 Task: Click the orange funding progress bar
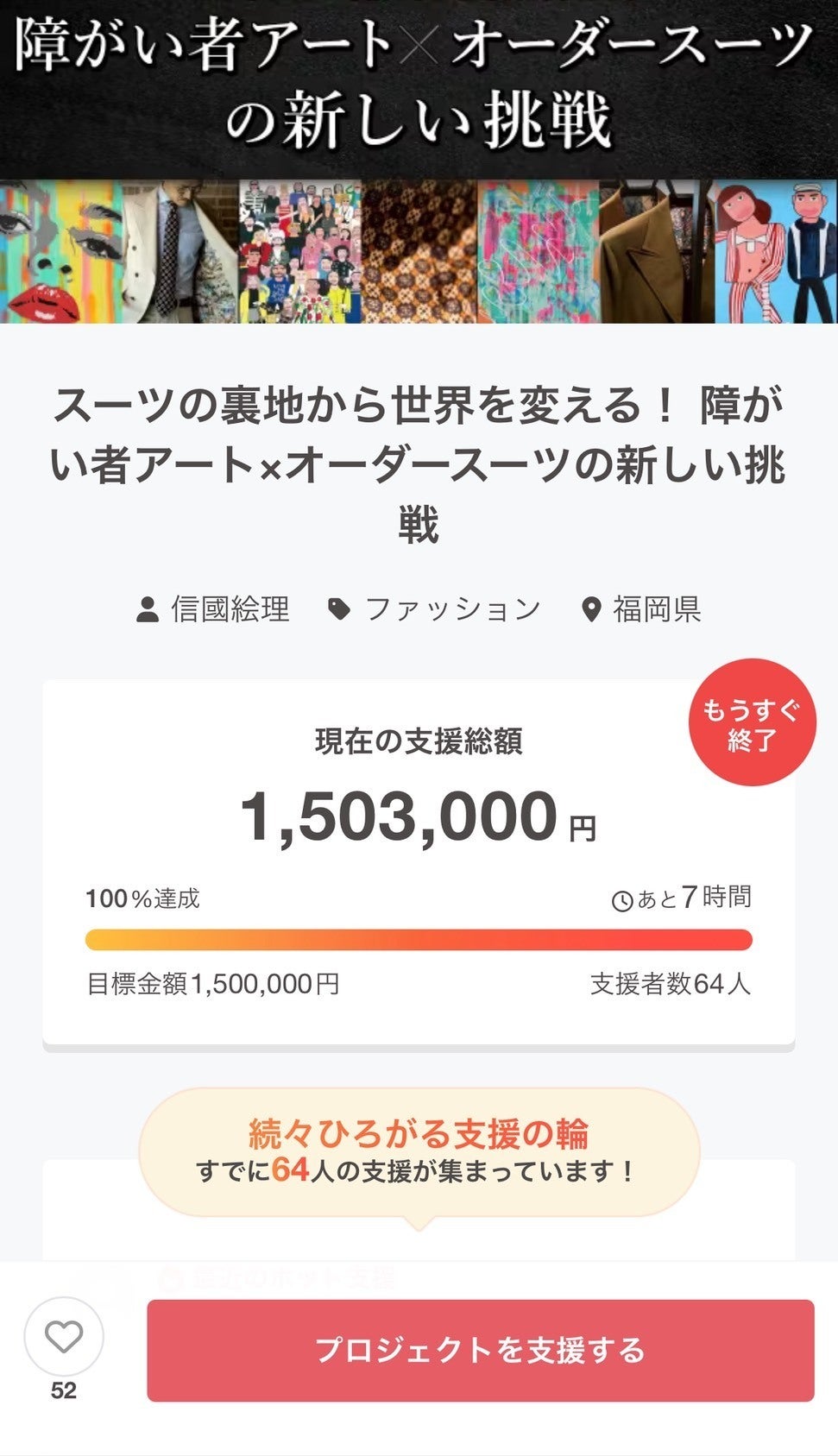click(x=419, y=940)
